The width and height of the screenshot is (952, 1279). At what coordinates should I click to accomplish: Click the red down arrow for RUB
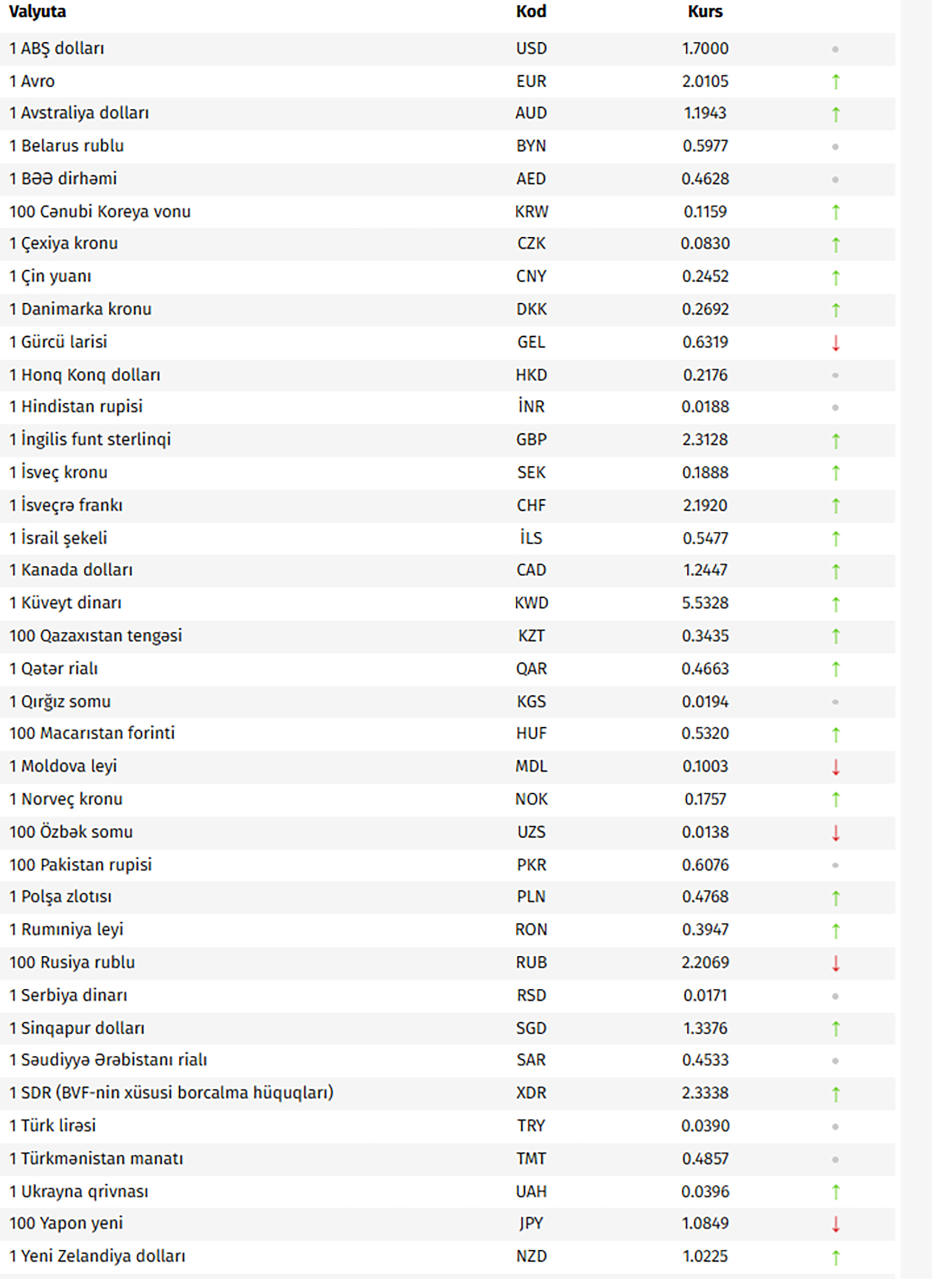coord(835,963)
